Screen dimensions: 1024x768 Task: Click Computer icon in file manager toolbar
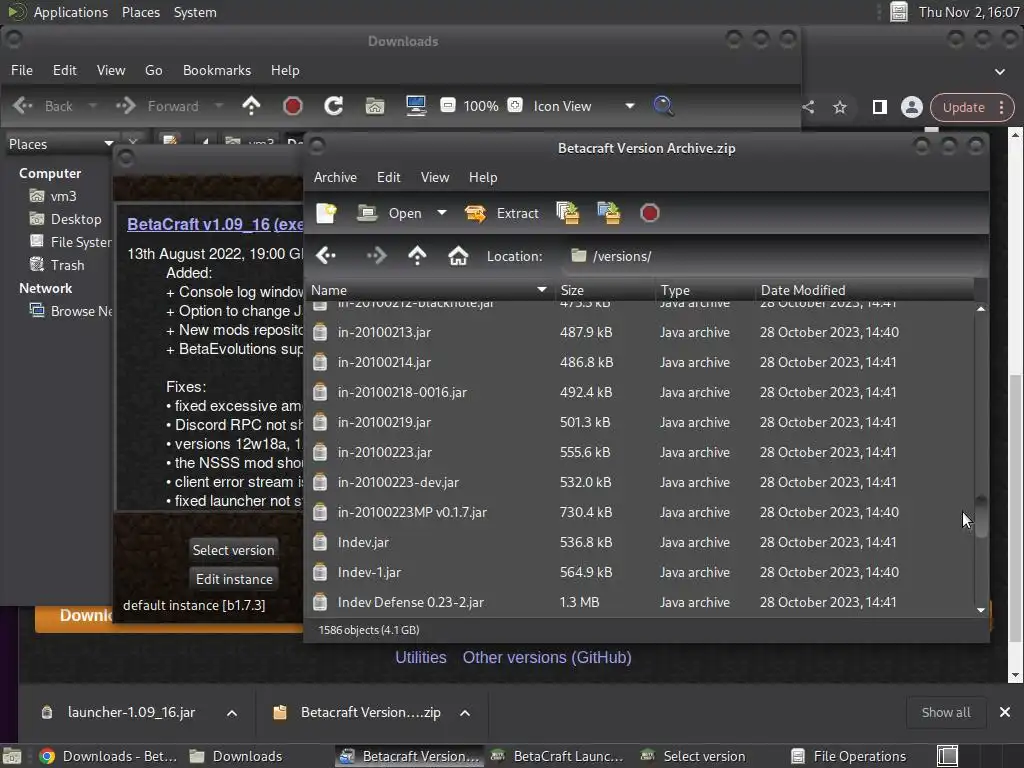(416, 106)
